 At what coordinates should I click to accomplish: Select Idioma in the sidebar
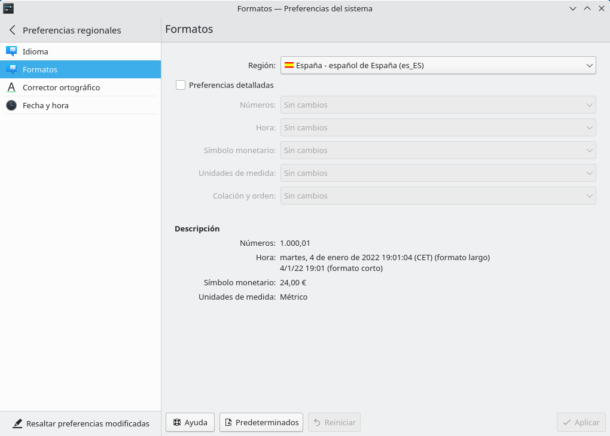point(81,51)
